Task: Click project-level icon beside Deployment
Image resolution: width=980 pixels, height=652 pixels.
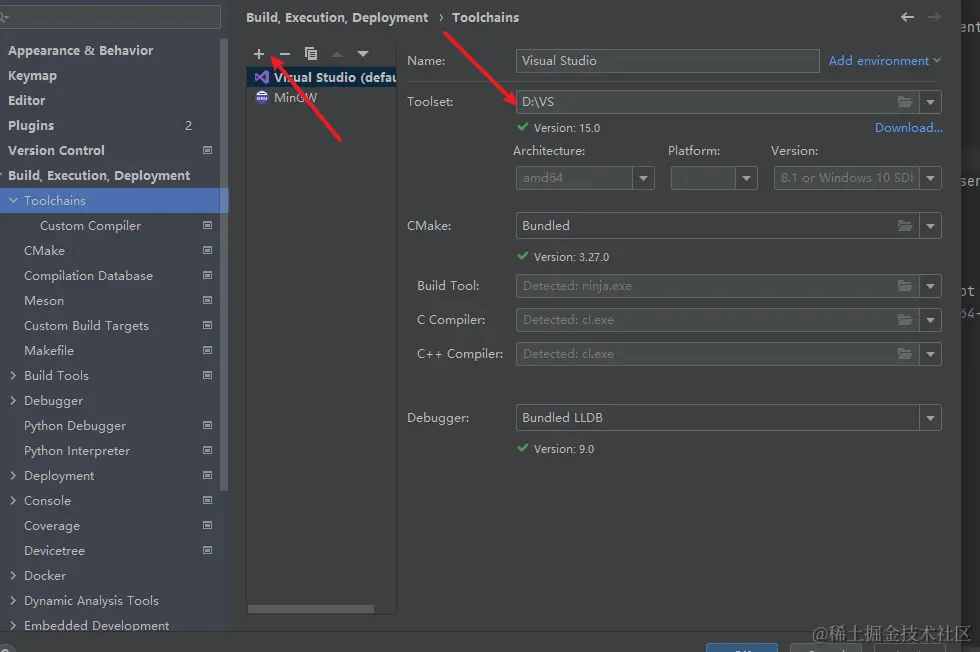Action: tap(208, 475)
